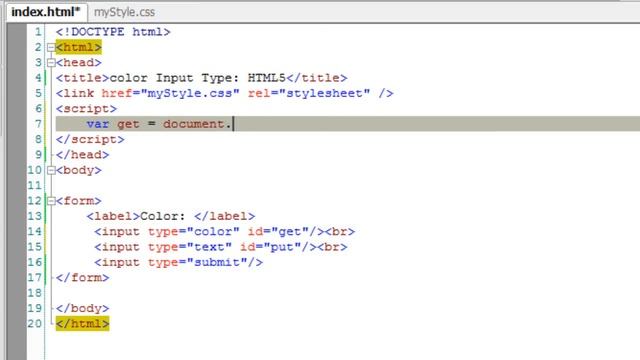
Task: Click the rel="stylesheet" attribute
Action: coord(309,93)
